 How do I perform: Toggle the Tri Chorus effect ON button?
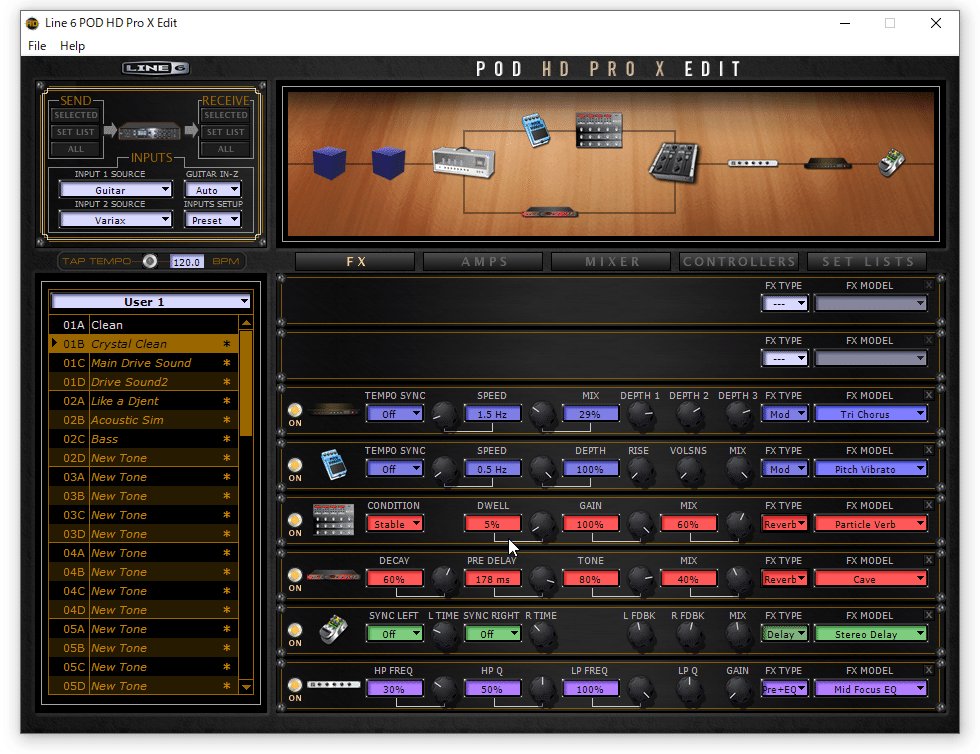[x=294, y=410]
